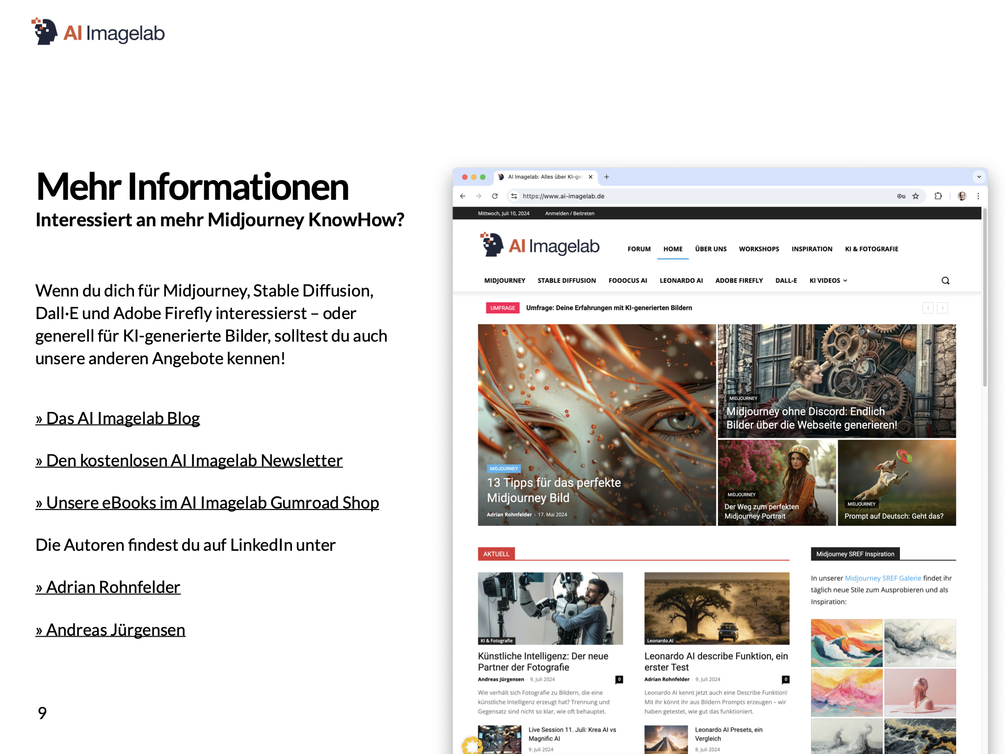Open Leonardo AI Presets, ein Vergleich article
The height and width of the screenshot is (754, 1005).
[729, 734]
